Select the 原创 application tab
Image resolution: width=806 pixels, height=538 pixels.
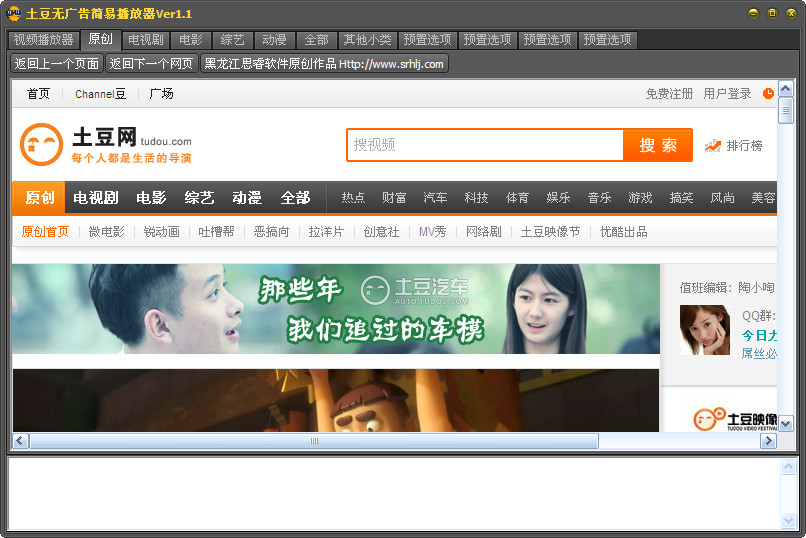(x=101, y=39)
